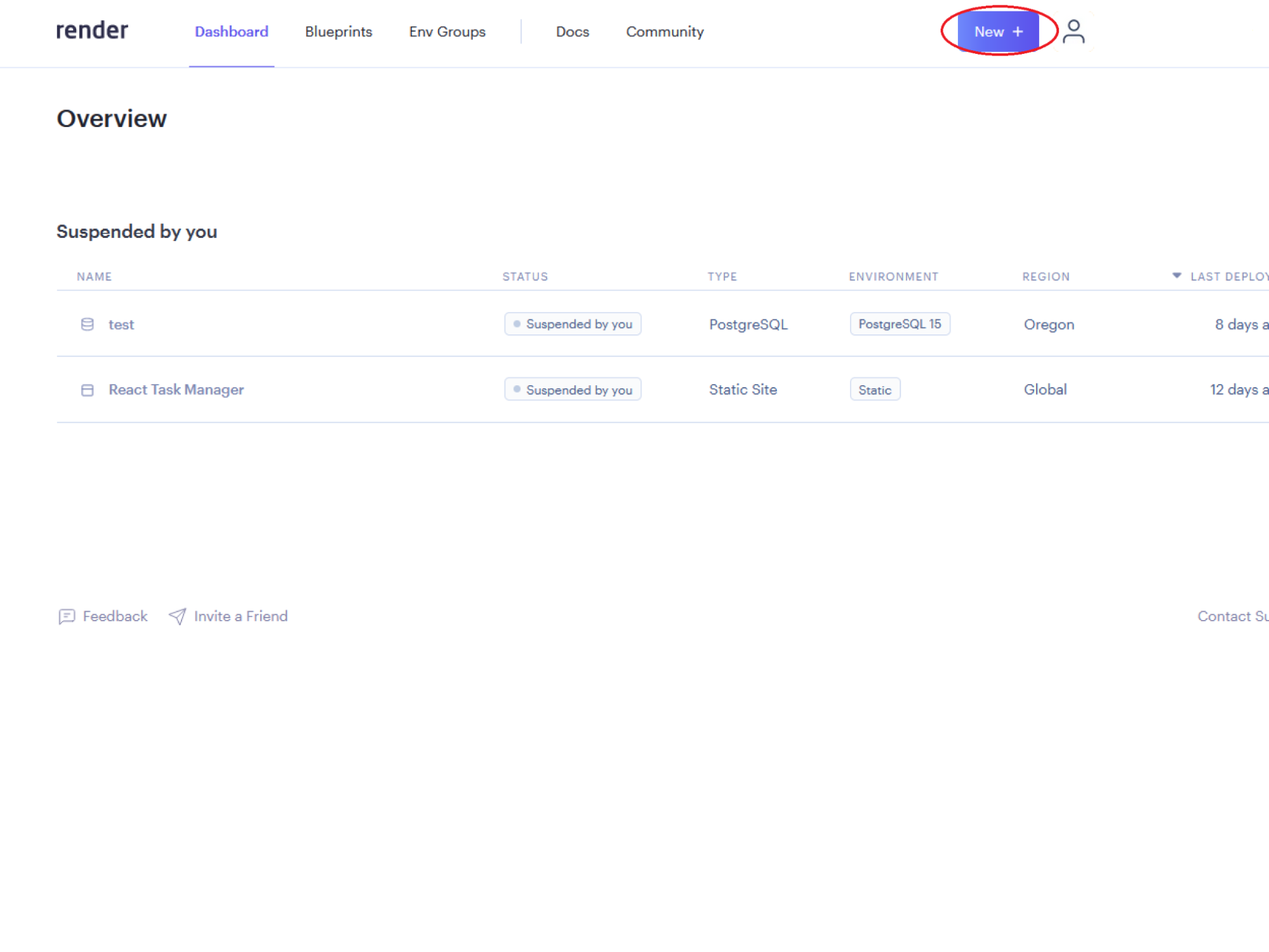Screen dimensions: 1269x952
Task: Switch to the Blueprints tab
Action: click(x=338, y=32)
